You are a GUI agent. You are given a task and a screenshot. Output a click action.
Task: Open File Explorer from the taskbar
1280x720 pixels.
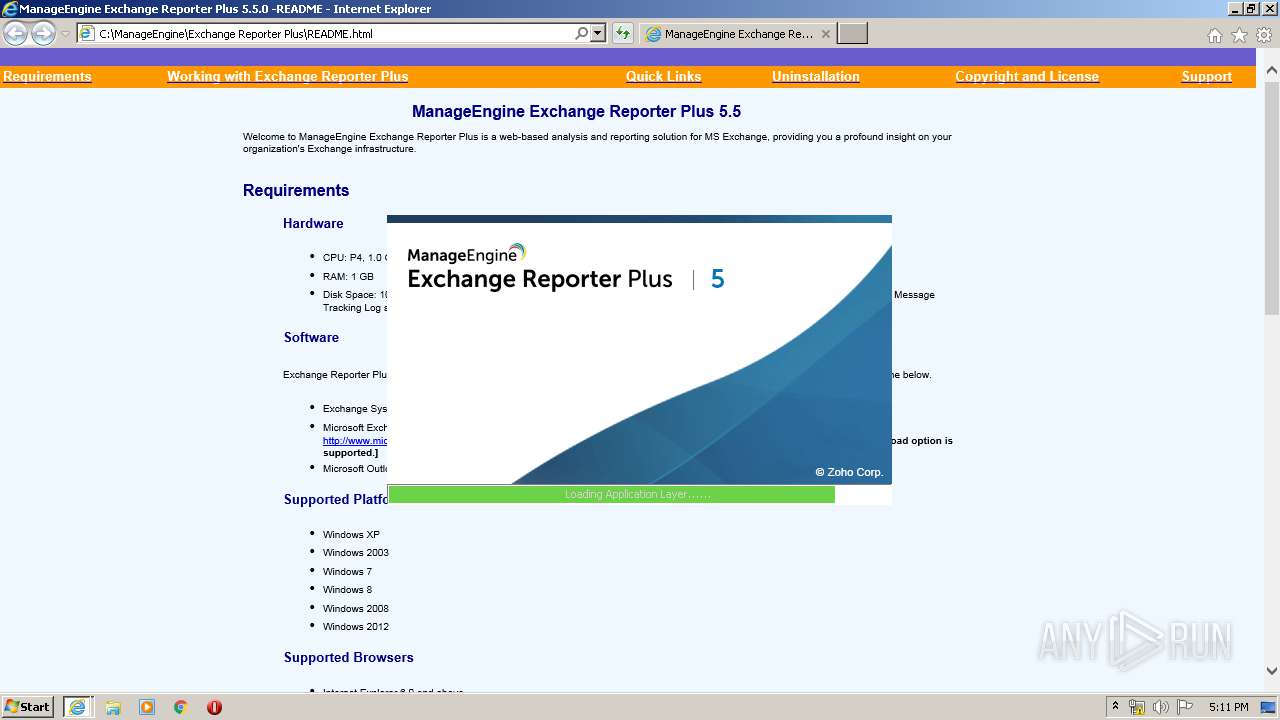point(113,707)
